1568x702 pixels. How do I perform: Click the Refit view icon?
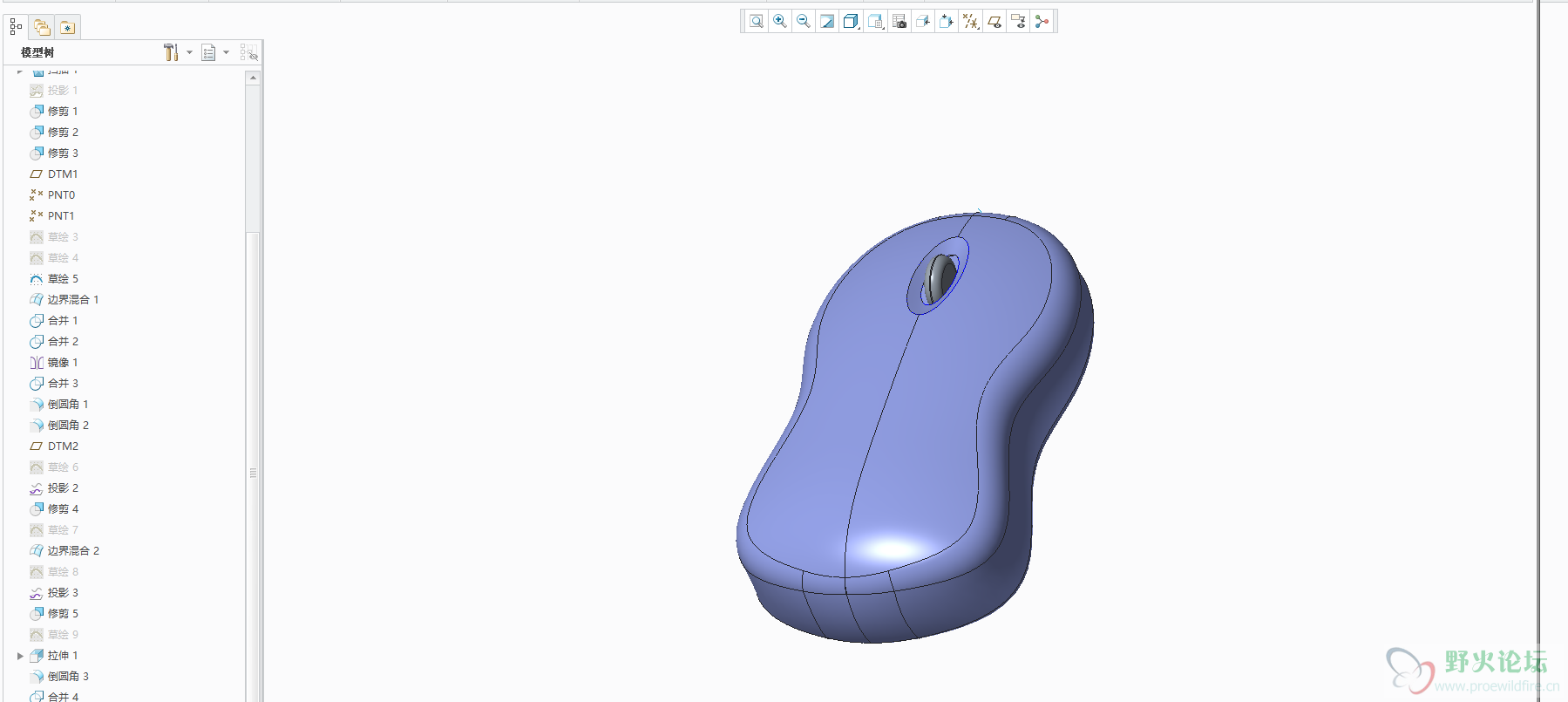click(x=756, y=22)
